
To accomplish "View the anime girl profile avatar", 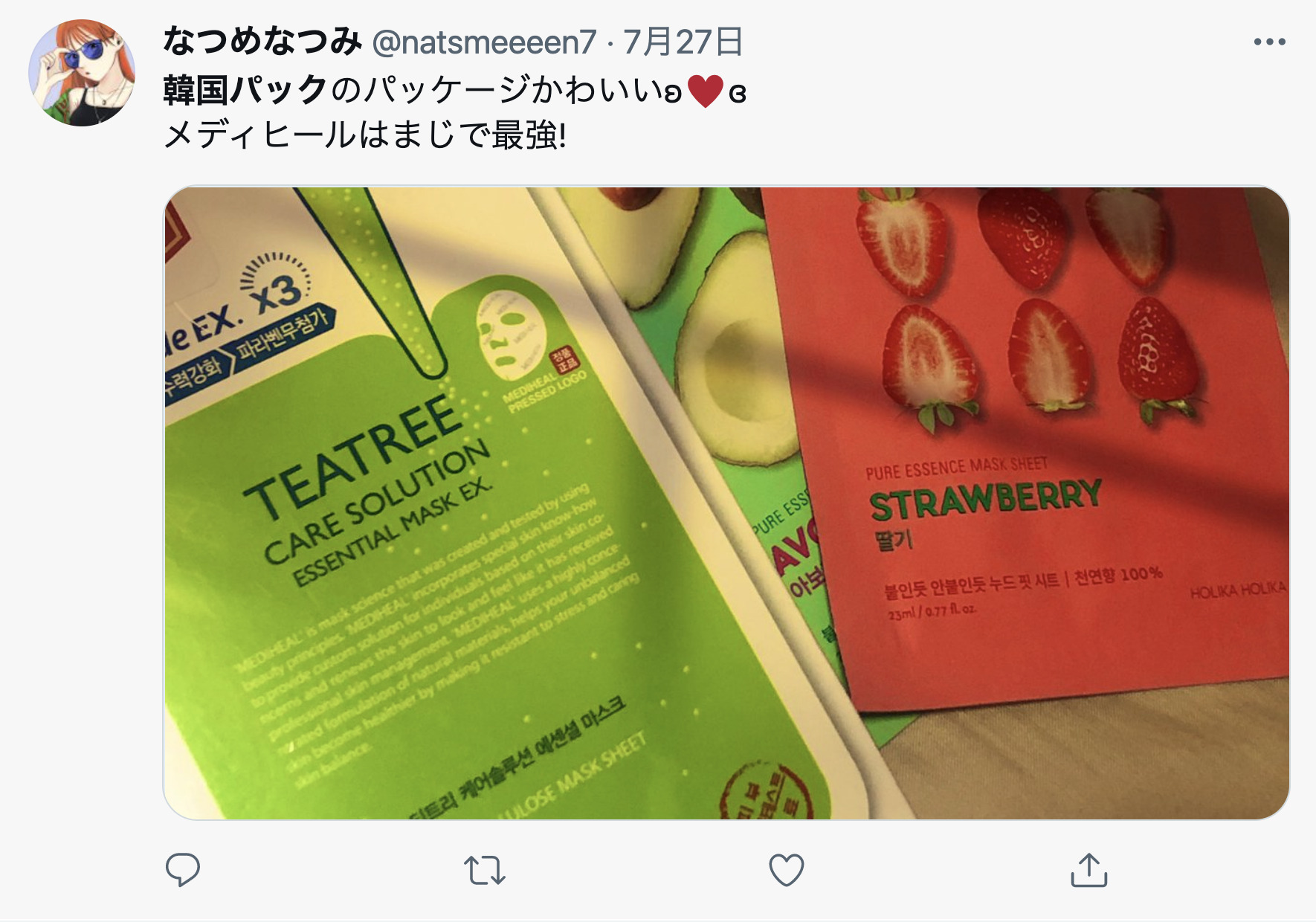I will click(x=82, y=73).
